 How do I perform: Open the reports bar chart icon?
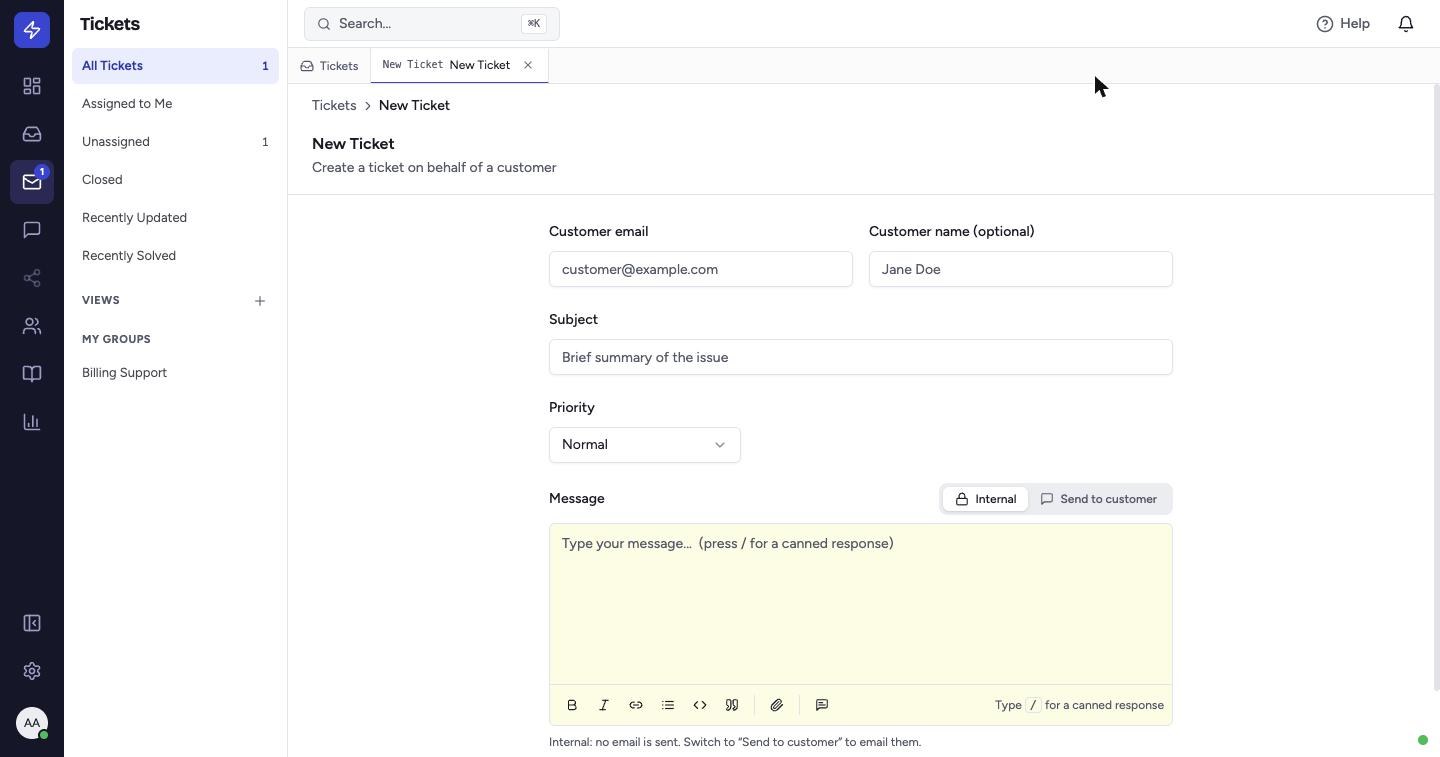click(x=32, y=422)
